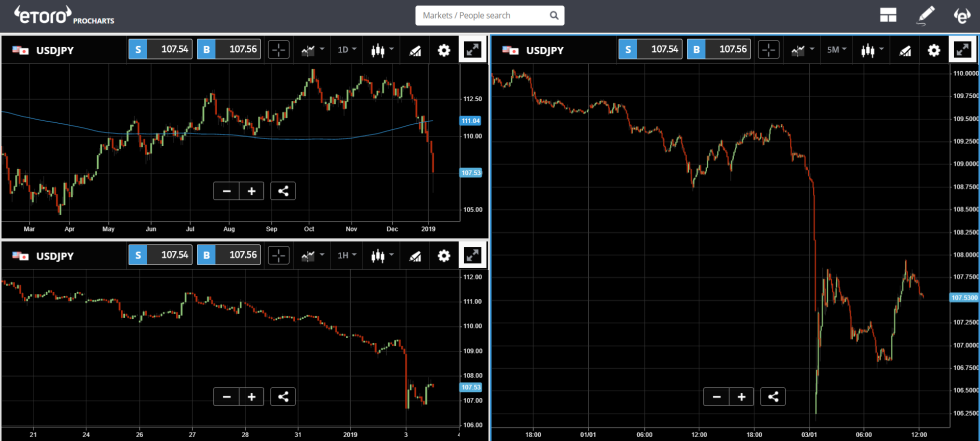Expand the 5M chart to fullscreen

point(962,50)
